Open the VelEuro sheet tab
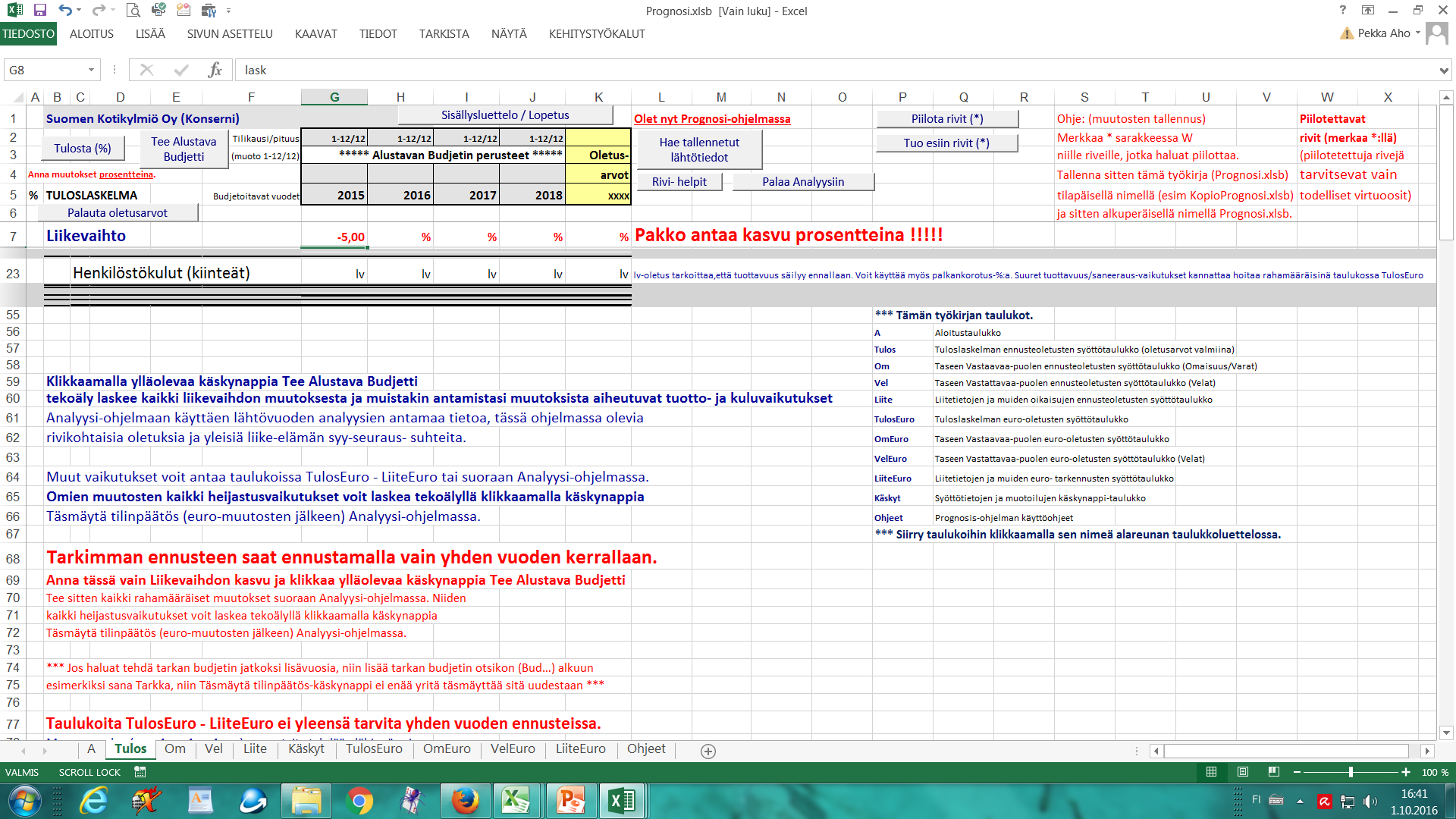 513,749
